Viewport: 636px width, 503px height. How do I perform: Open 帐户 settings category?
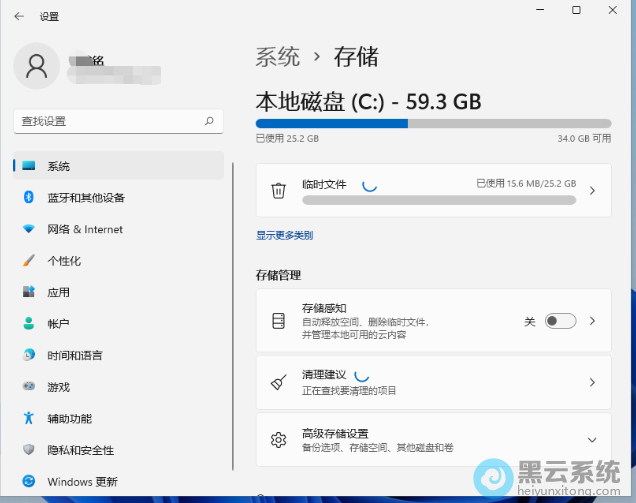[58, 324]
